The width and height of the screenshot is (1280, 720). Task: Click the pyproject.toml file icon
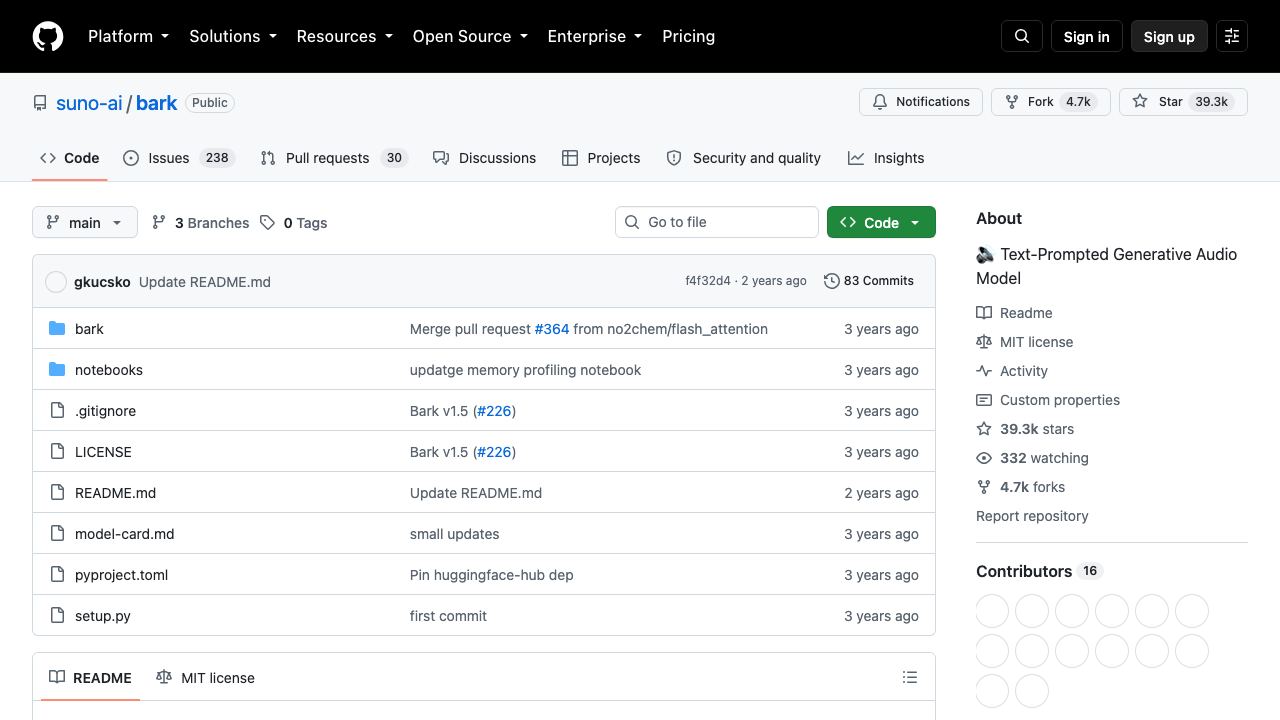[x=57, y=575]
